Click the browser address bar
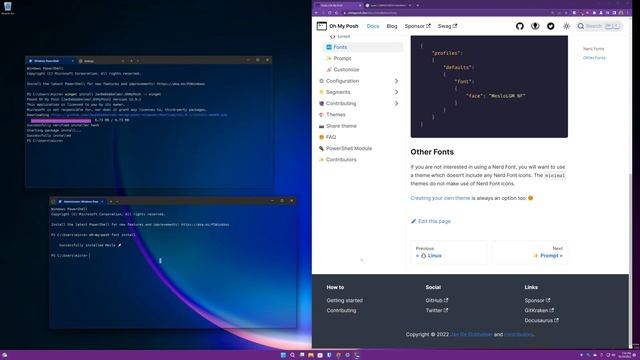The image size is (640, 360). click(x=445, y=13)
